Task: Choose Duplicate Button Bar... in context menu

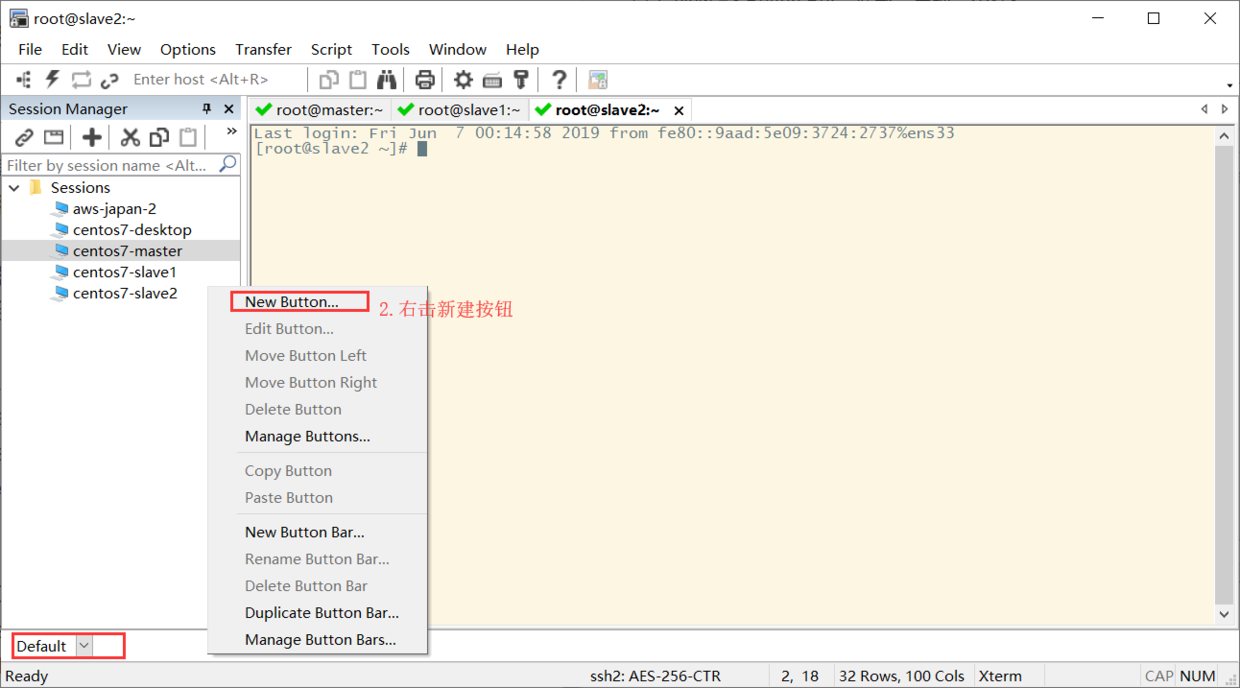Action: coord(322,613)
